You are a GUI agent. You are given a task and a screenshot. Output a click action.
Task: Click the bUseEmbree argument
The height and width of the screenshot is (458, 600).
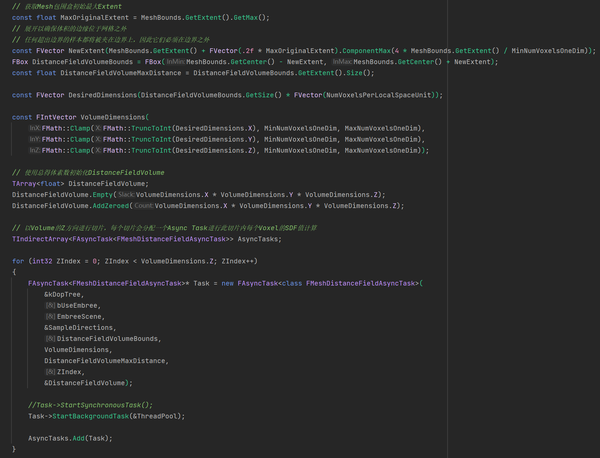coord(77,306)
